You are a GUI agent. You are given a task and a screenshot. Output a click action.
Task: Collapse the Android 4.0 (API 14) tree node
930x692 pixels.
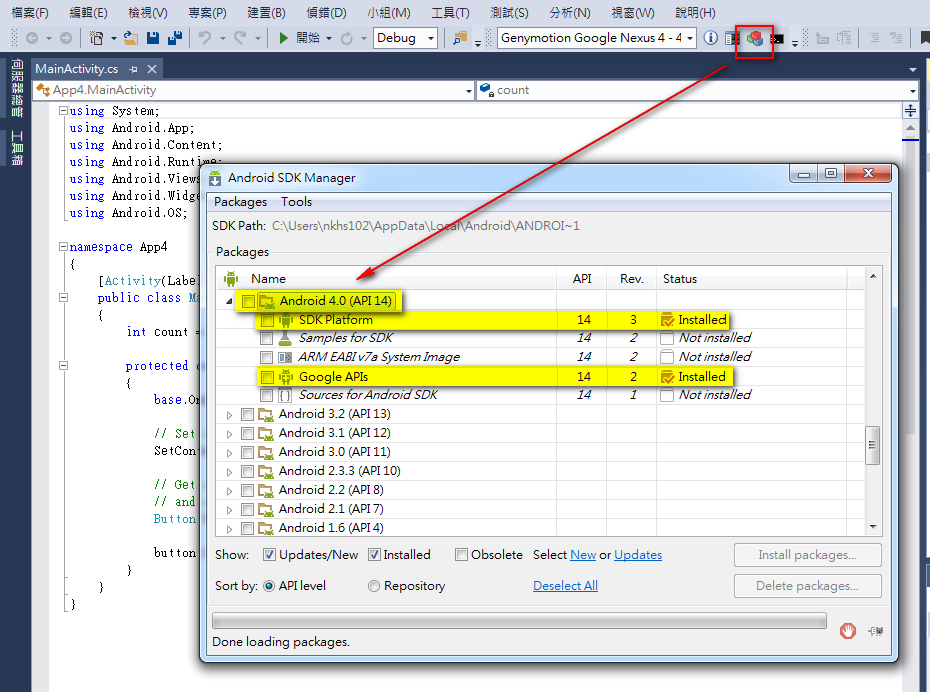[x=229, y=301]
